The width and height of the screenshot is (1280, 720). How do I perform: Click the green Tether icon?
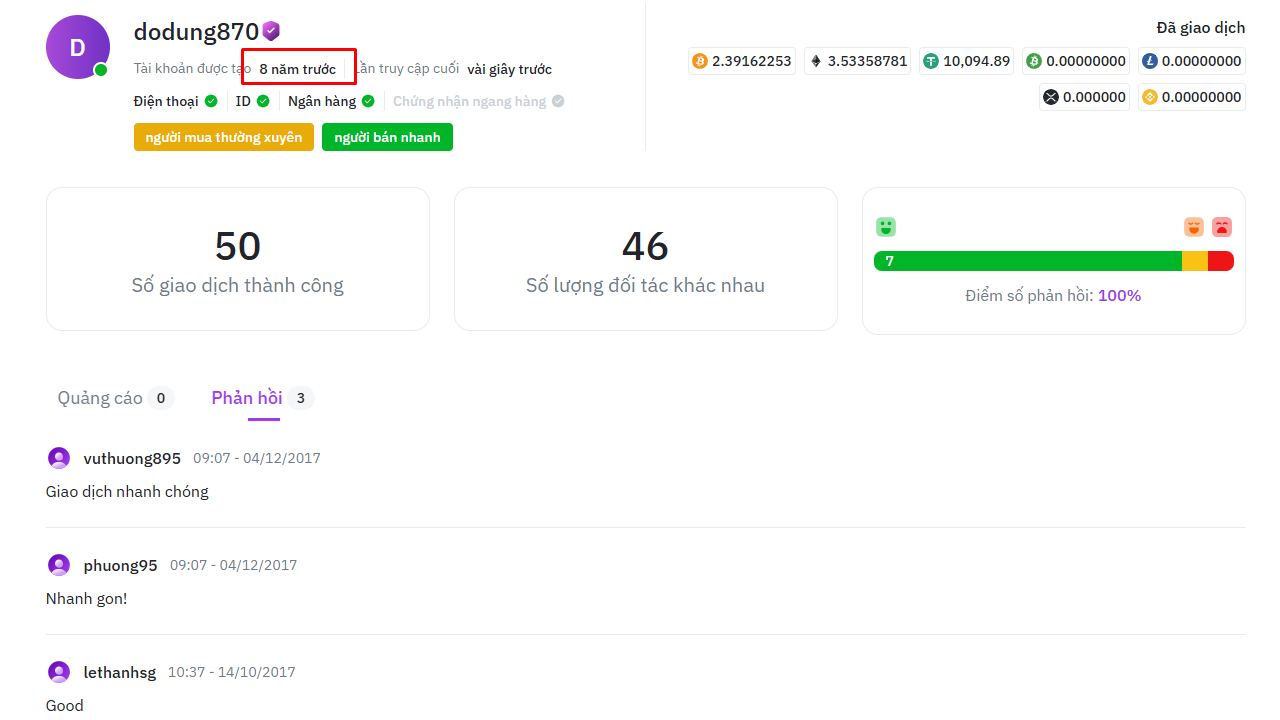click(x=931, y=61)
